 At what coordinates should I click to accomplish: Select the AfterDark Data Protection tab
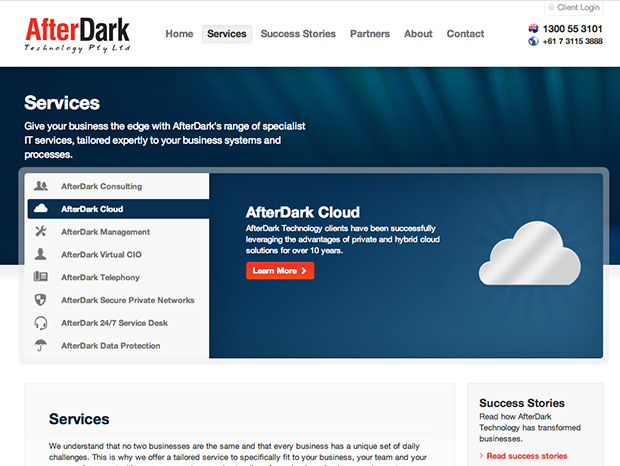coord(117,345)
